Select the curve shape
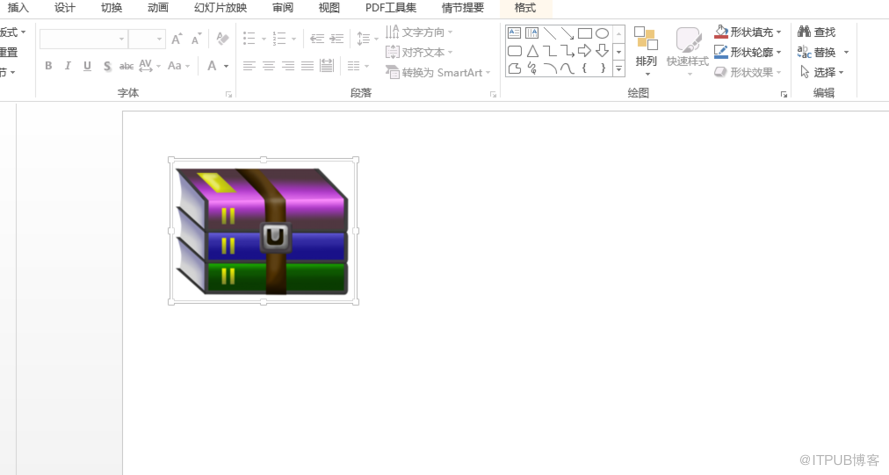Image resolution: width=889 pixels, height=475 pixels. (x=567, y=69)
